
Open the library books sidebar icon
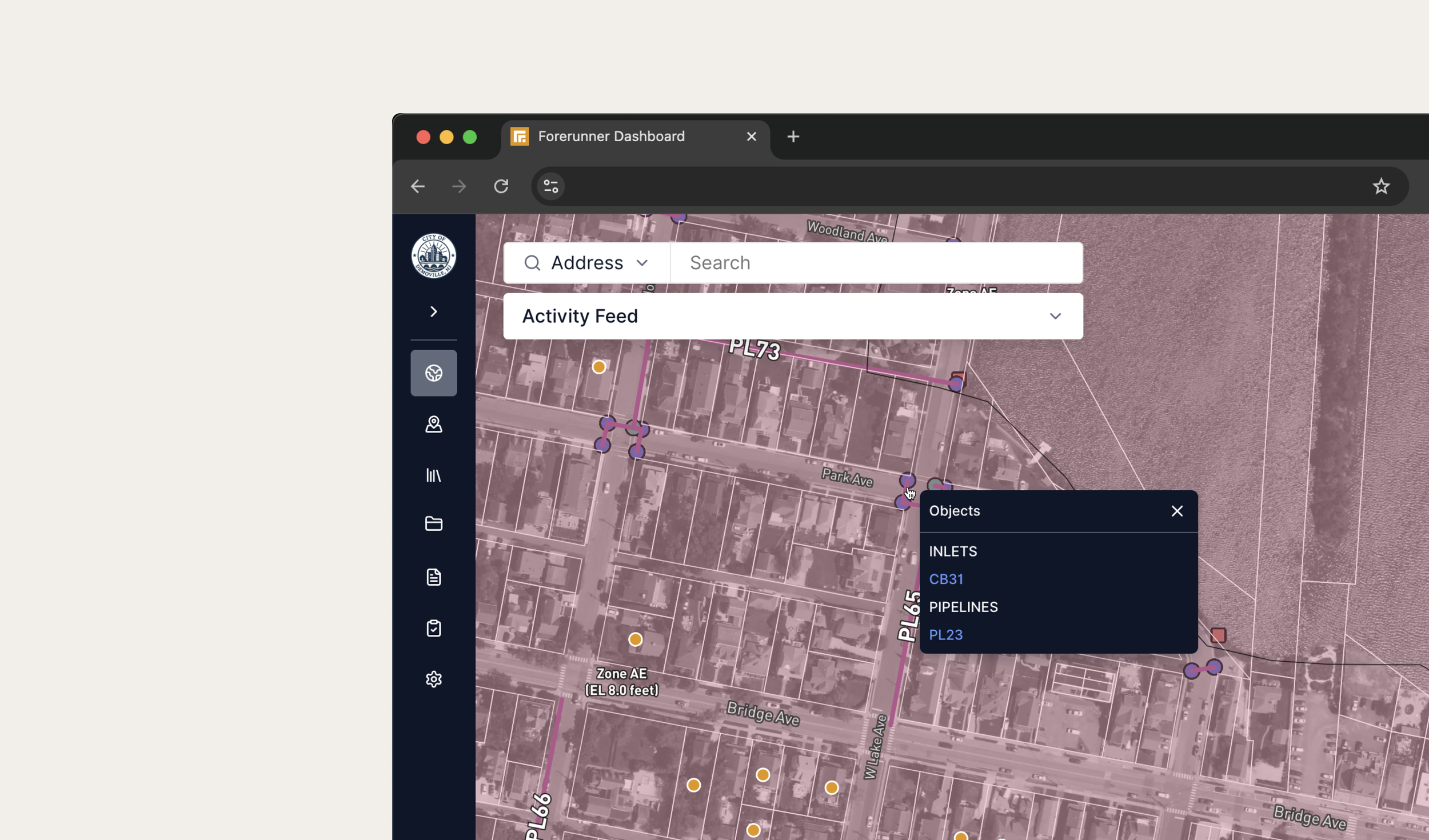[433, 475]
